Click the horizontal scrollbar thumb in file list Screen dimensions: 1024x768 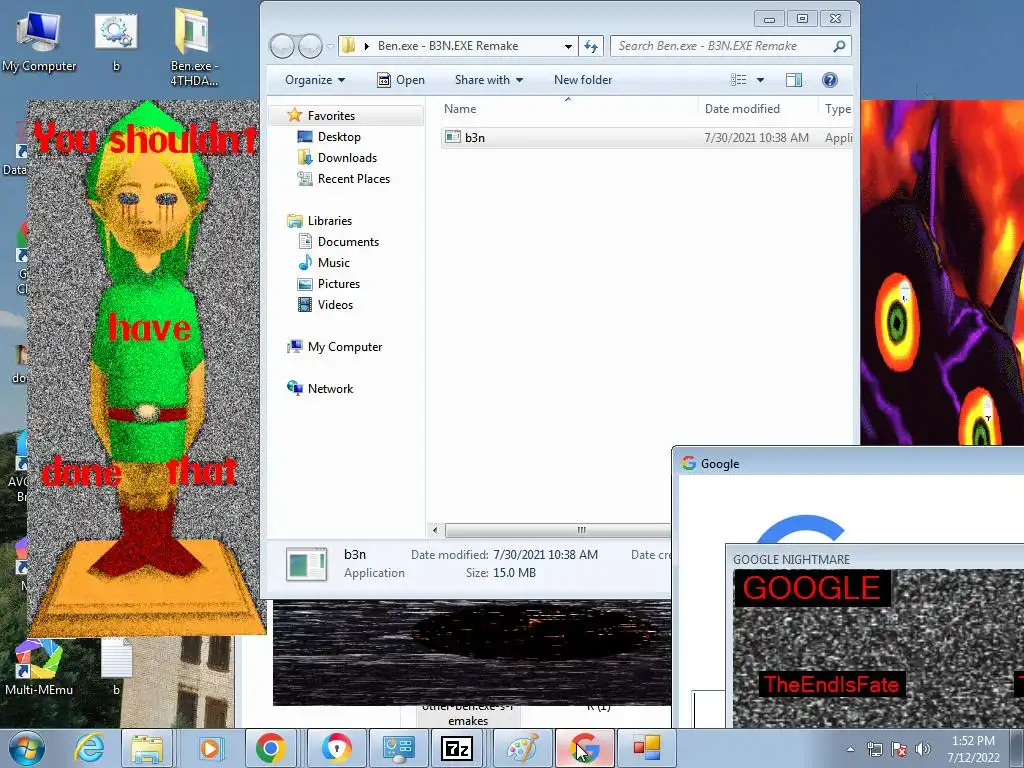tap(558, 530)
